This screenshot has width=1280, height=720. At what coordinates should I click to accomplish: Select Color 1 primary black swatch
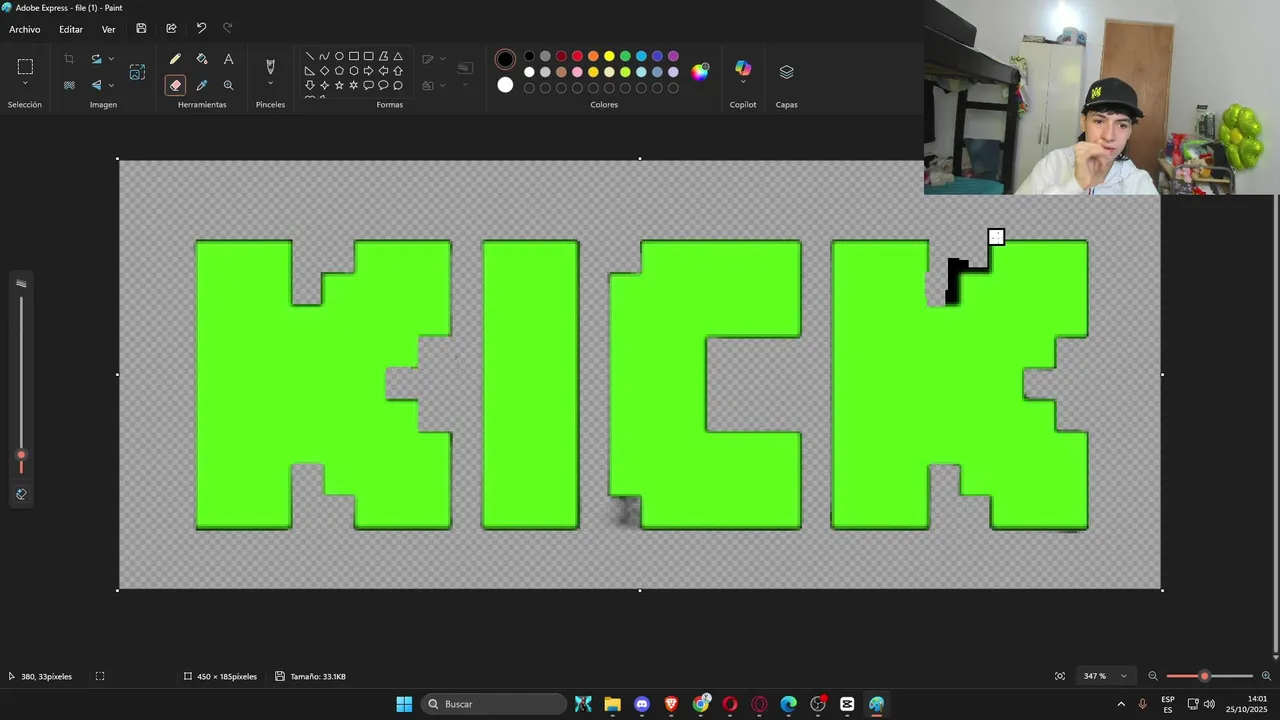(505, 59)
